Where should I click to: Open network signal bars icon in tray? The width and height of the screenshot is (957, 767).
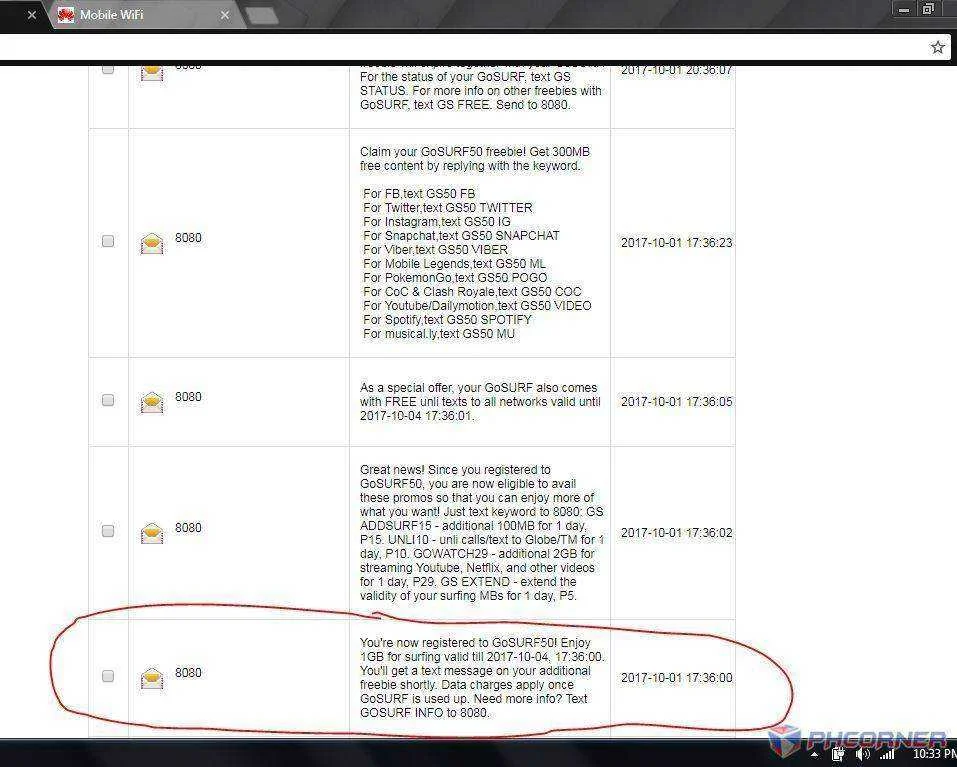887,755
